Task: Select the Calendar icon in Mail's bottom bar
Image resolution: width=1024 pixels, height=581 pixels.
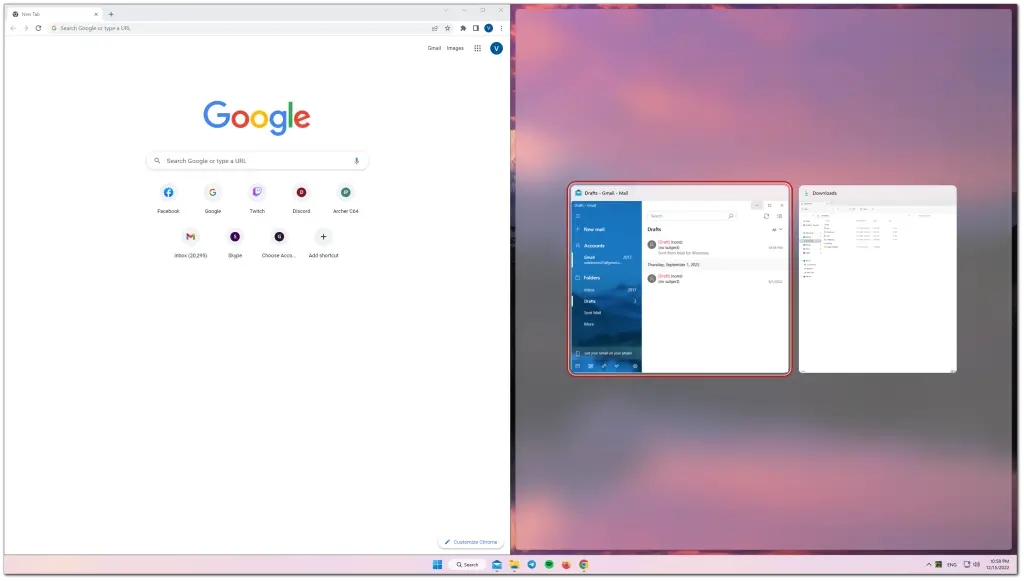Action: 591,366
